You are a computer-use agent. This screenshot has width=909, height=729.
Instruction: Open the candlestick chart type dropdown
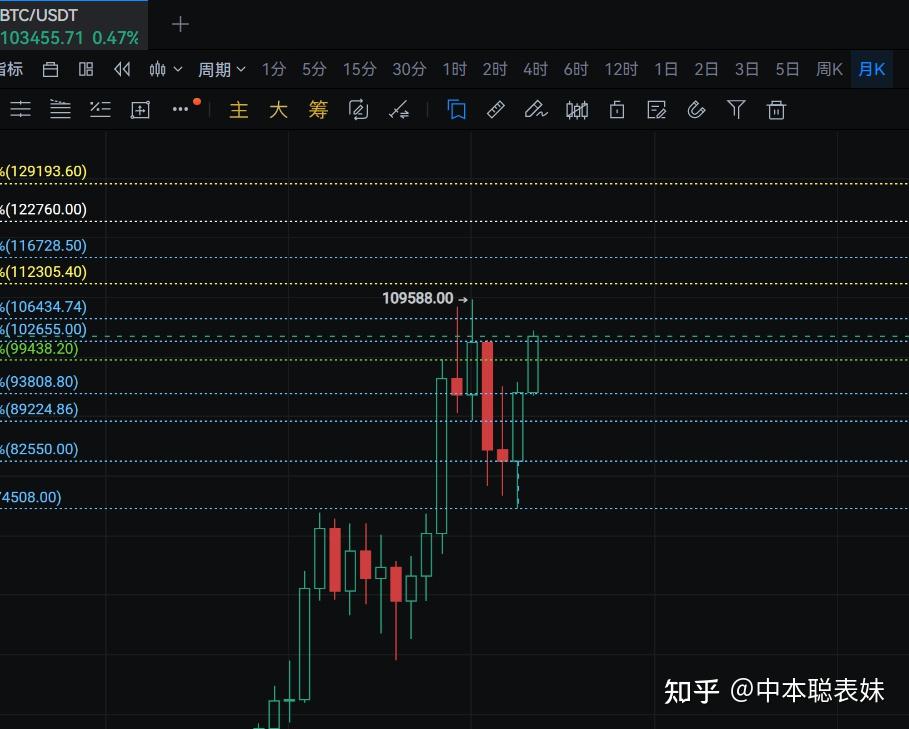coord(165,70)
